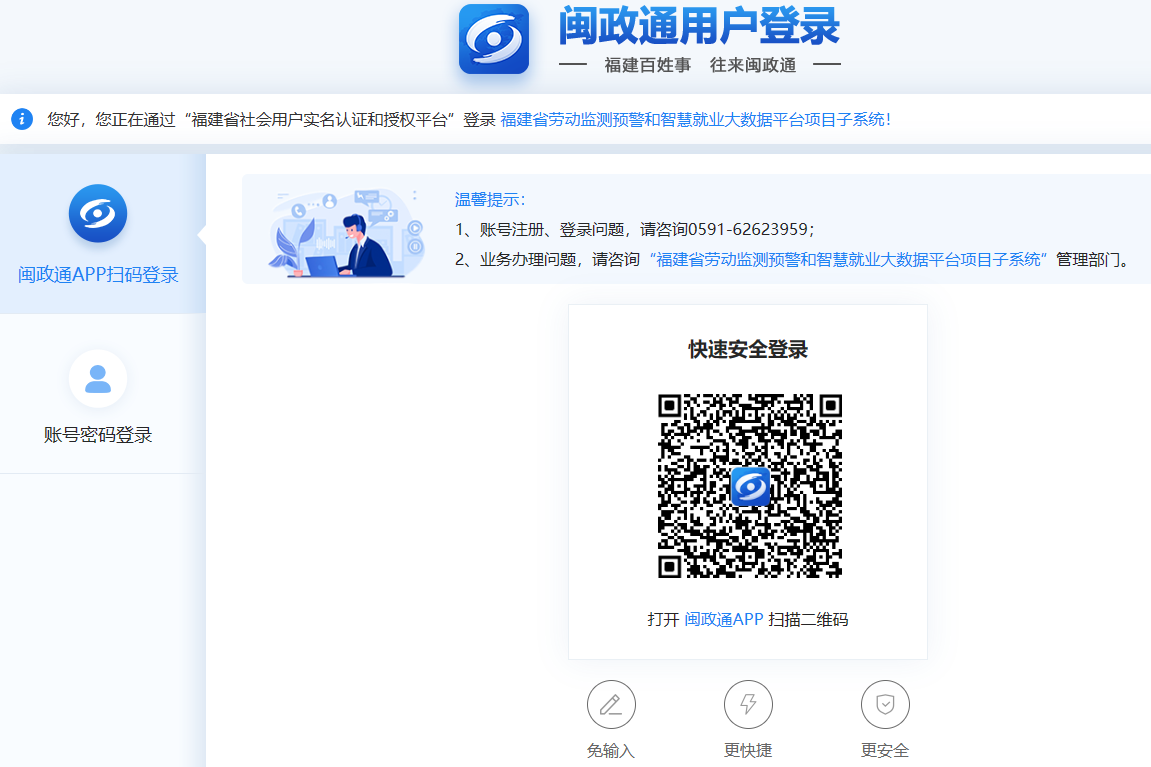Viewport: 1151px width, 767px height.
Task: Click the blue info icon in the notice bar
Action: click(x=22, y=119)
